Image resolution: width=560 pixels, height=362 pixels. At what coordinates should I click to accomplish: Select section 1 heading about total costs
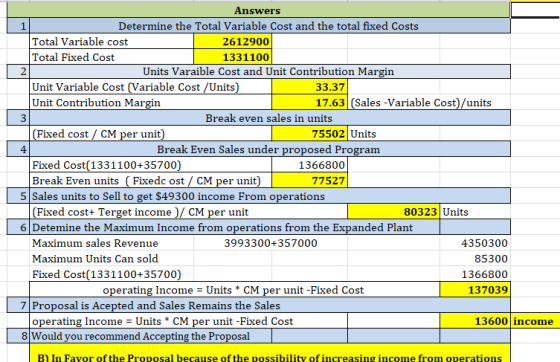coord(270,26)
